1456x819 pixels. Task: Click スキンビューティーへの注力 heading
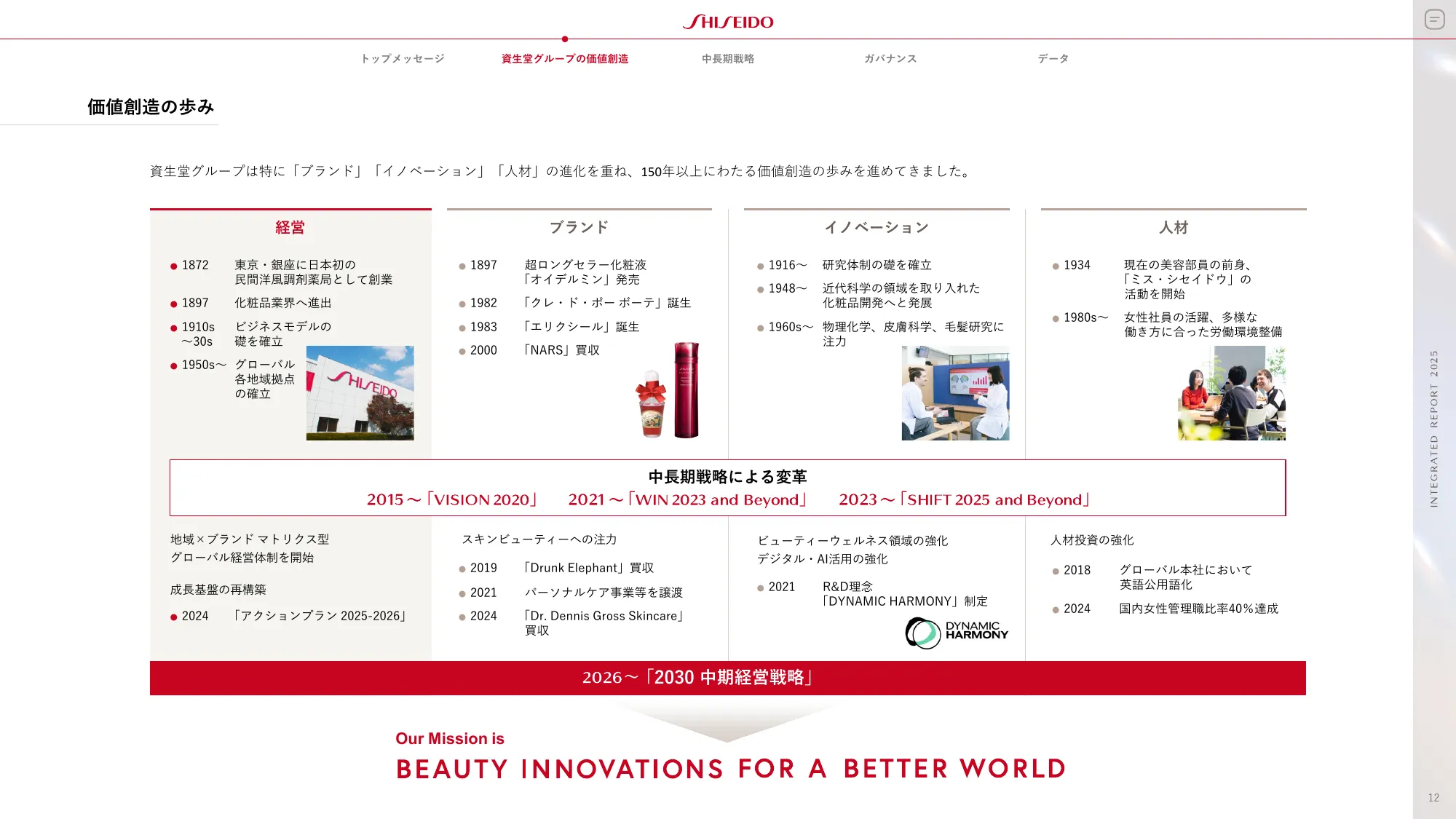pos(539,539)
